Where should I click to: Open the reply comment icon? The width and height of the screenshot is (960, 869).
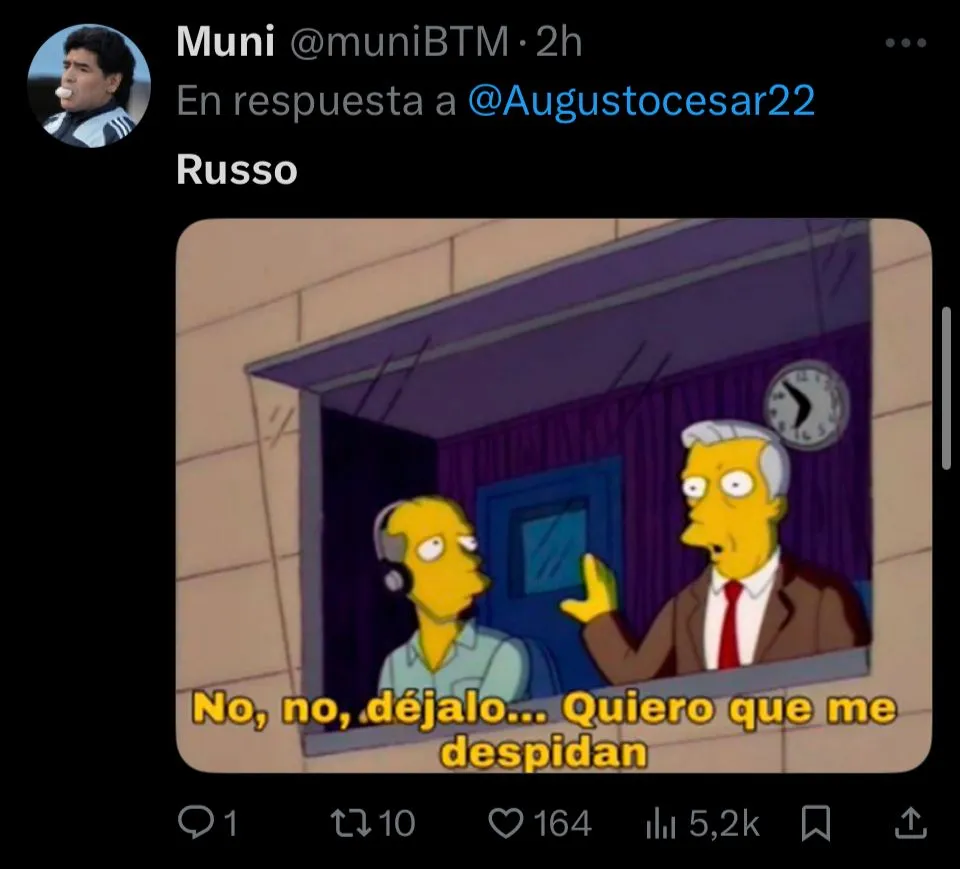(194, 824)
